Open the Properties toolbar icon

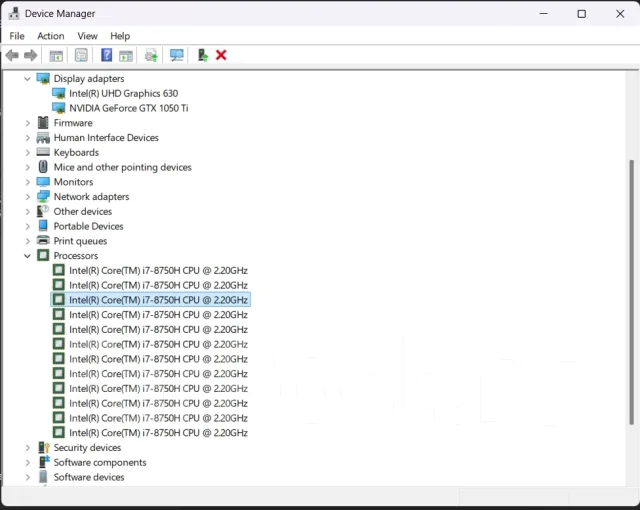81,55
